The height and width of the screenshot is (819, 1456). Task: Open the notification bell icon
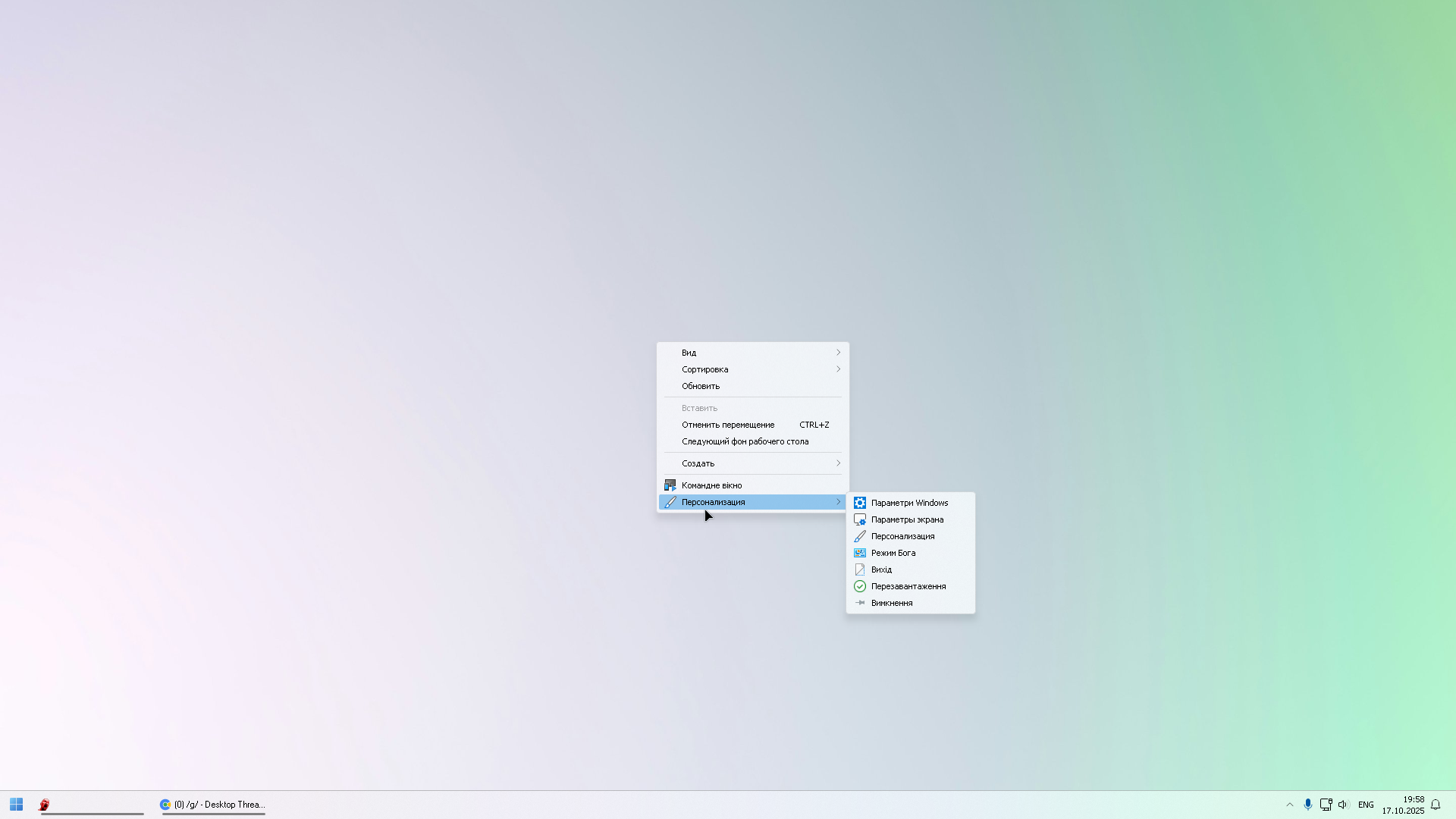1436,805
